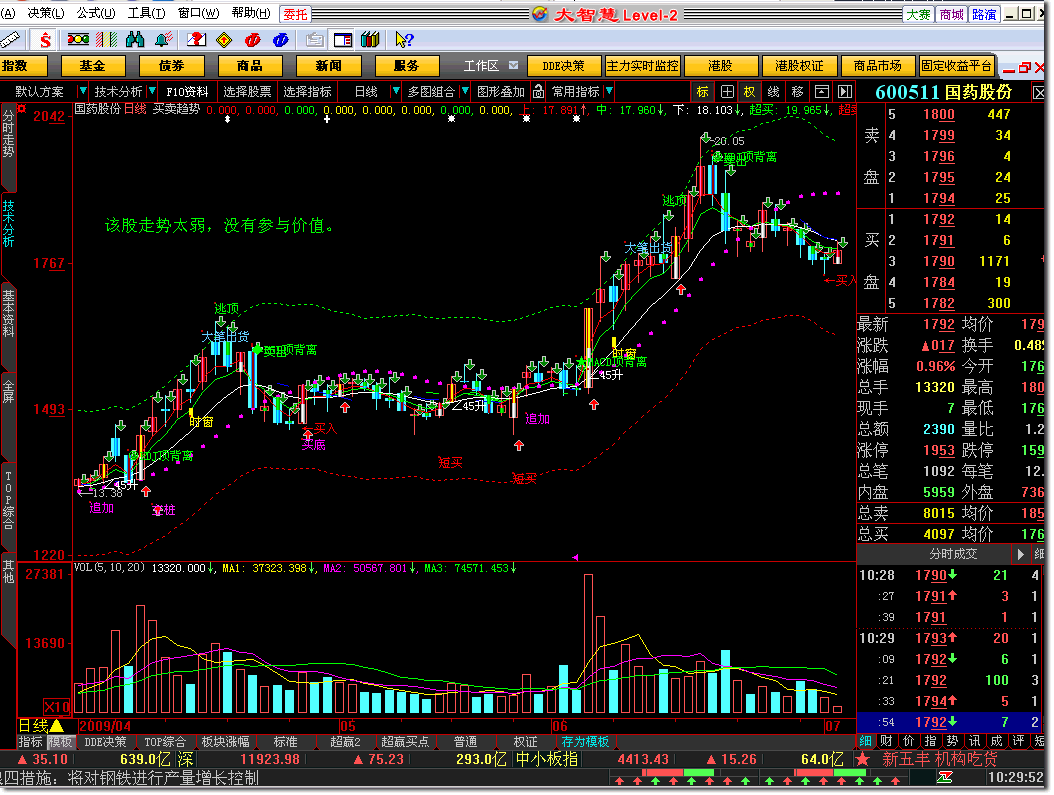Screen dimensions: 1054x795
Task: Click the 委托 trade button
Action: [295, 13]
